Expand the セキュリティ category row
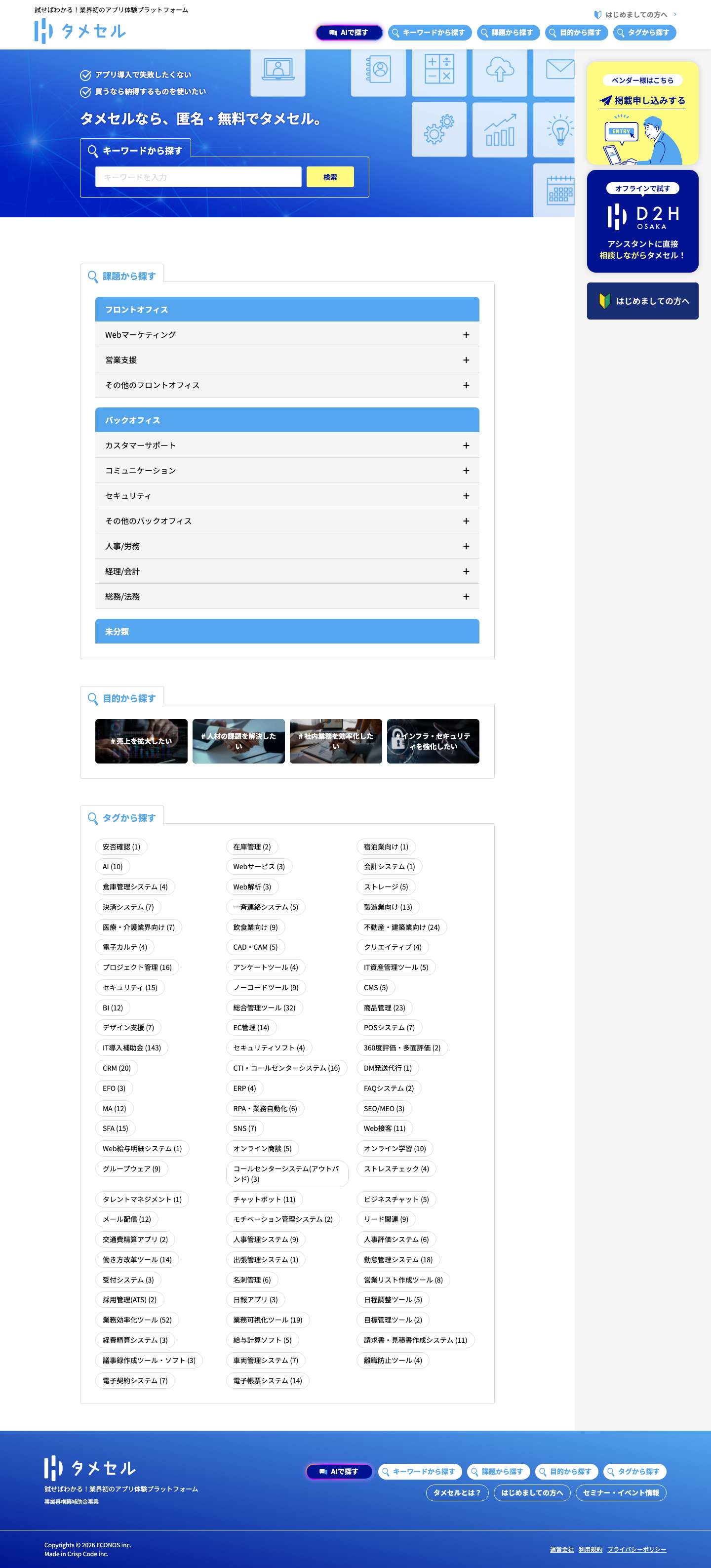This screenshot has height=1568, width=711. tap(287, 495)
